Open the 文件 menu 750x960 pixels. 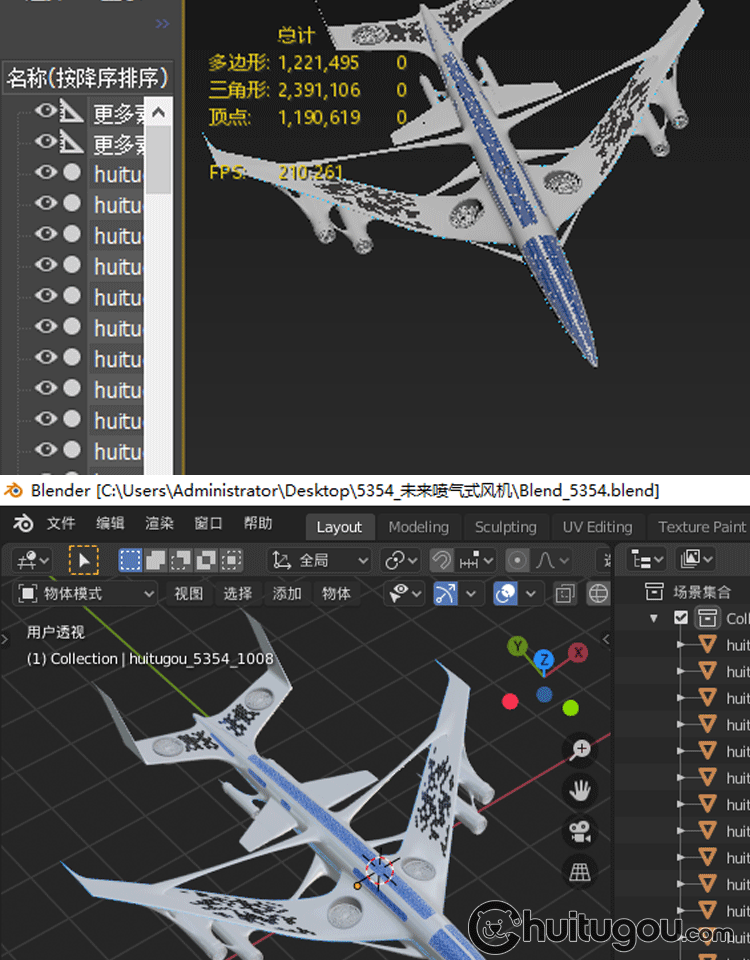(61, 524)
